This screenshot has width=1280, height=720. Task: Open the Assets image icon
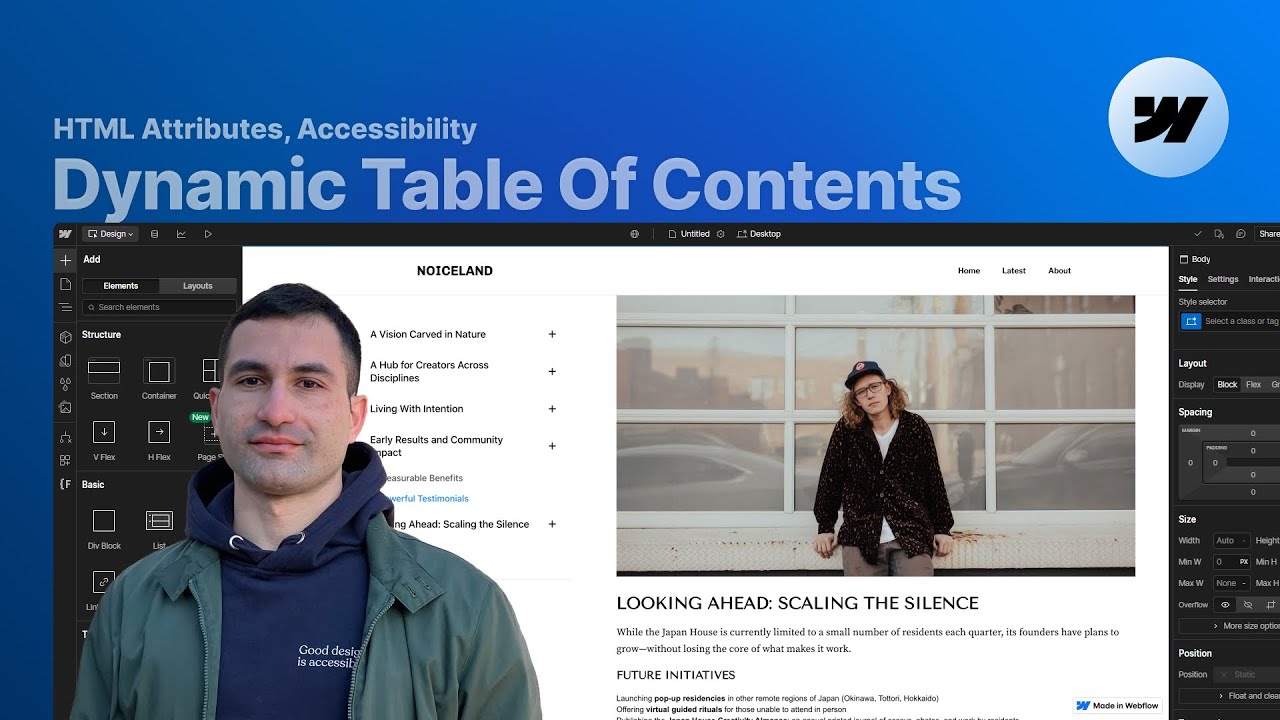tap(65, 407)
